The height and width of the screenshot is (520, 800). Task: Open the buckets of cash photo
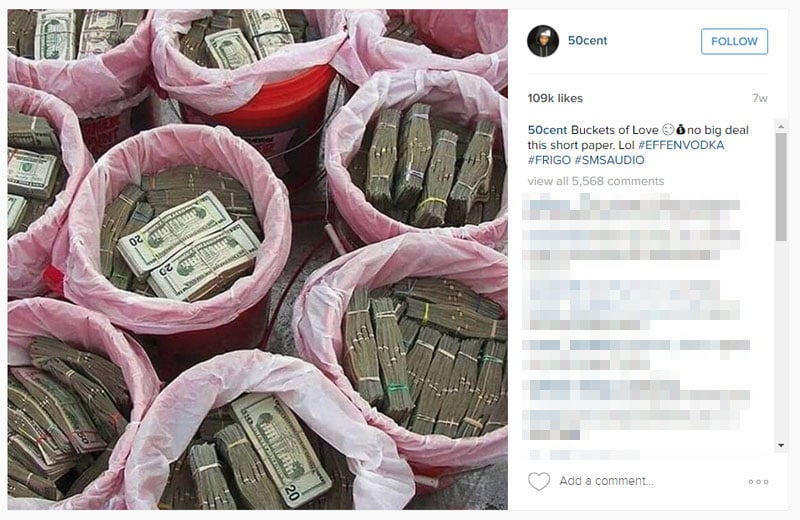click(x=258, y=259)
